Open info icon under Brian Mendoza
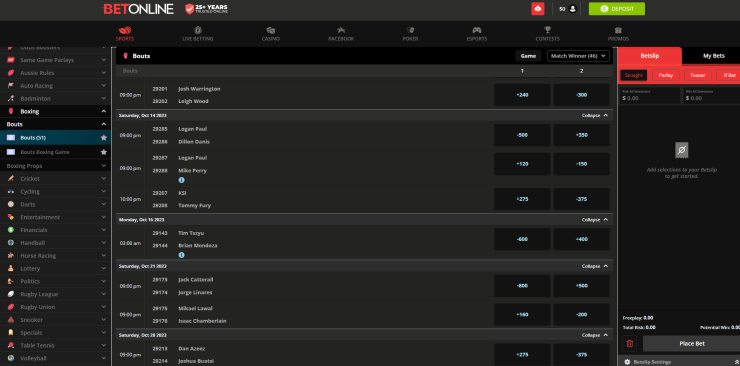The width and height of the screenshot is (740, 366). pos(181,255)
